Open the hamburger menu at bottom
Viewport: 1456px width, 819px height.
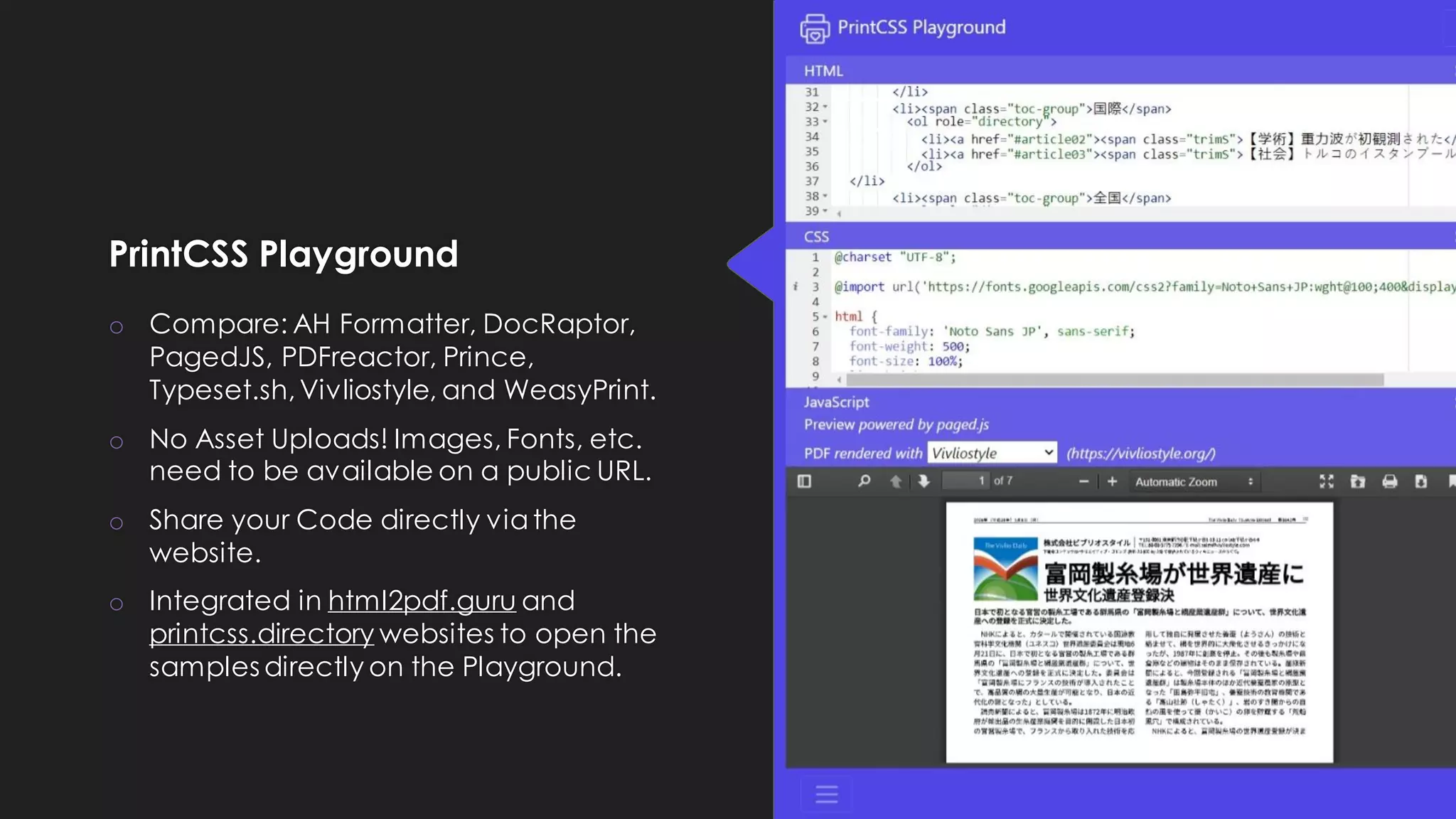coord(826,794)
